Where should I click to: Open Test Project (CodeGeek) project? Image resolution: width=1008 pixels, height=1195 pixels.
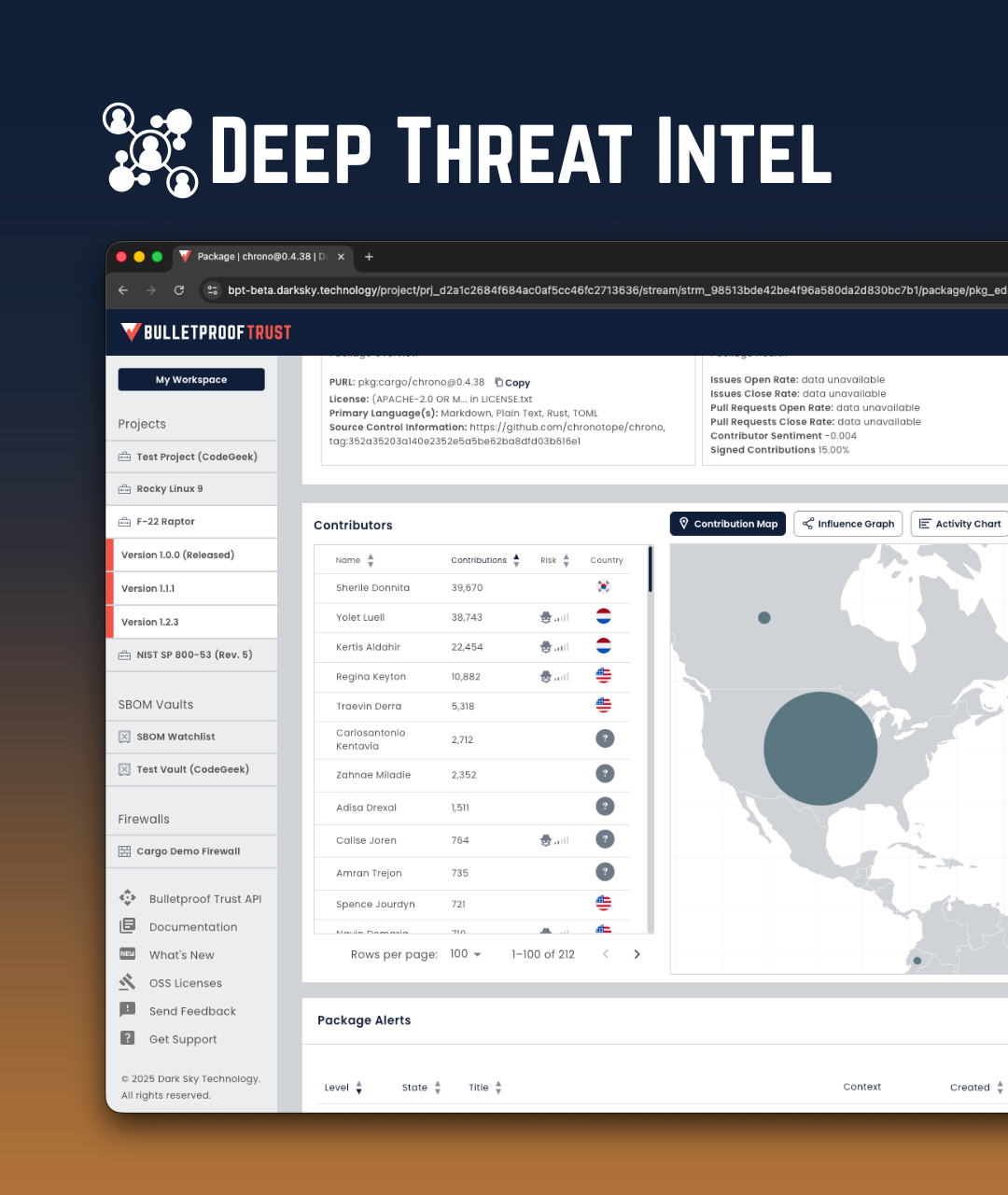point(192,457)
